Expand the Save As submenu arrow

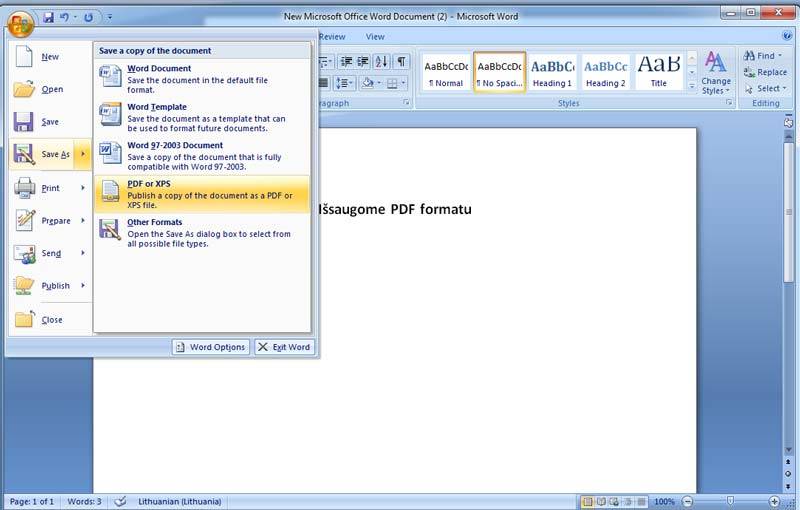click(83, 154)
